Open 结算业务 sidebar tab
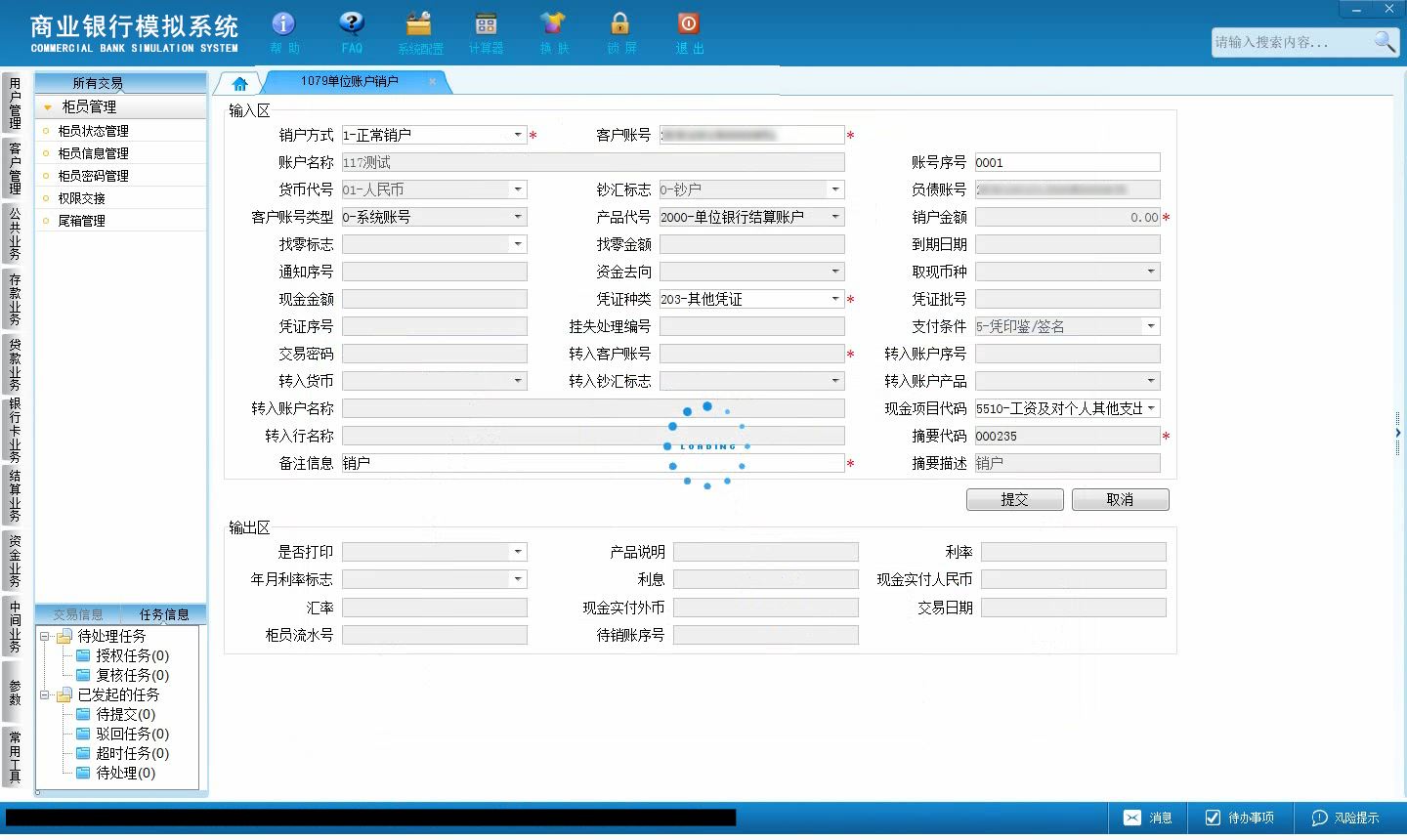This screenshot has height=840, width=1407. pyautogui.click(x=14, y=496)
